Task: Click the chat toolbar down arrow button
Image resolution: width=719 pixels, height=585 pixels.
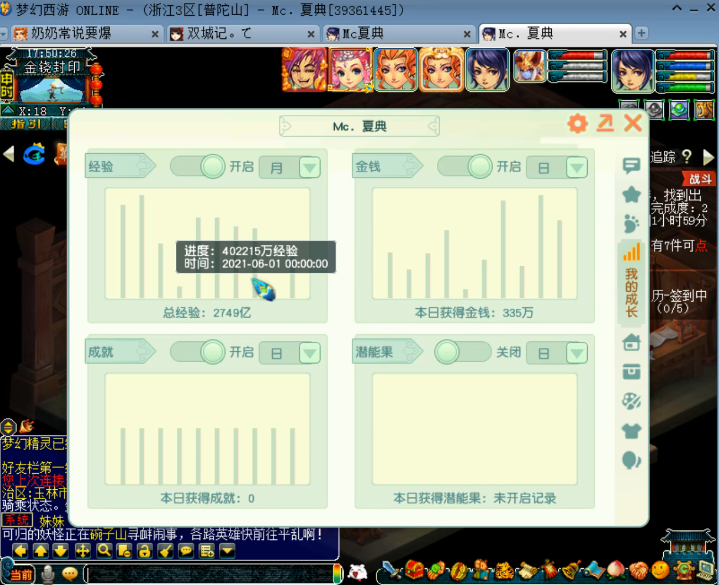Action: 61,551
